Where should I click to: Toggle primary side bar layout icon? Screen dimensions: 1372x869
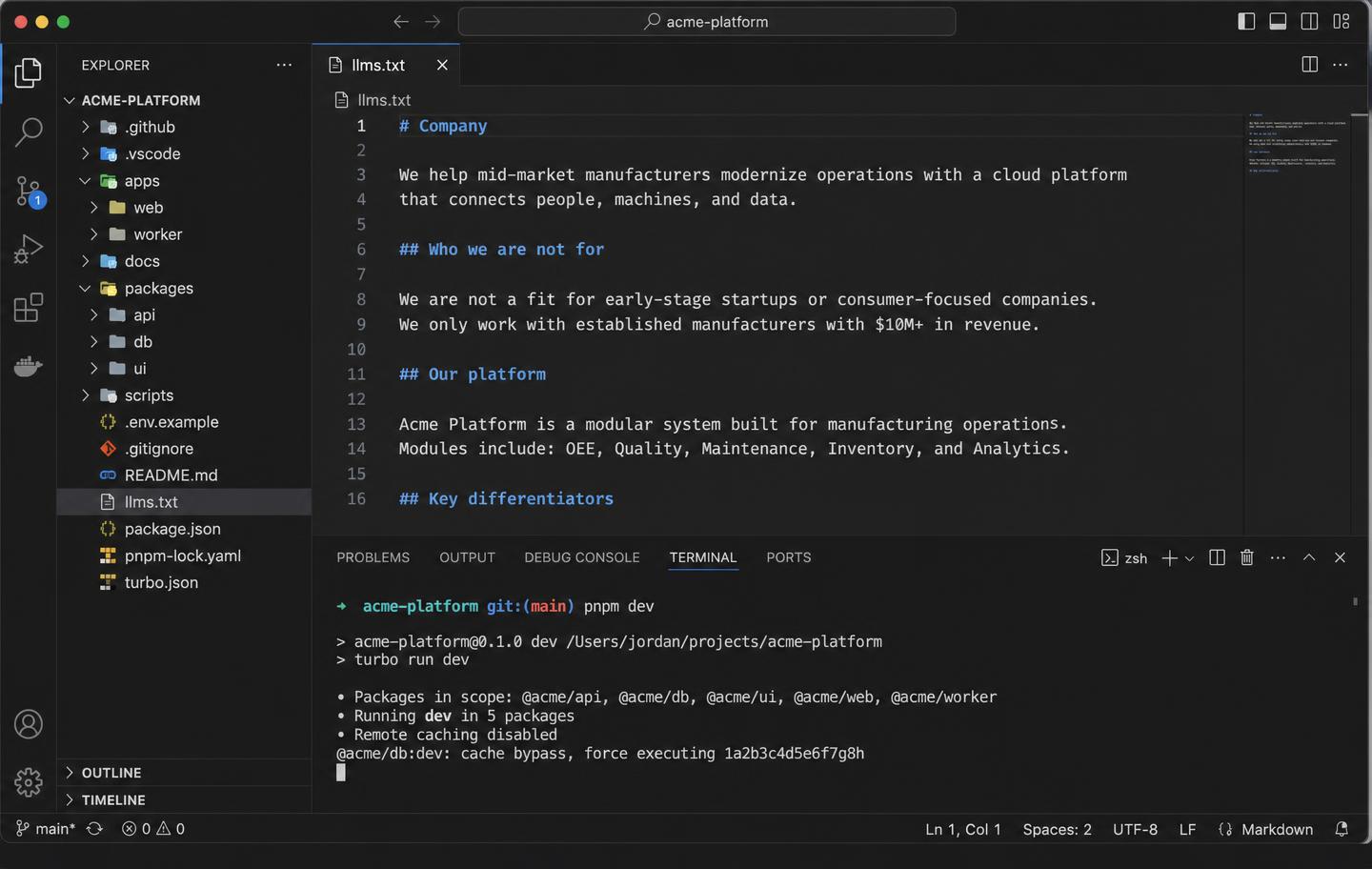(x=1246, y=21)
